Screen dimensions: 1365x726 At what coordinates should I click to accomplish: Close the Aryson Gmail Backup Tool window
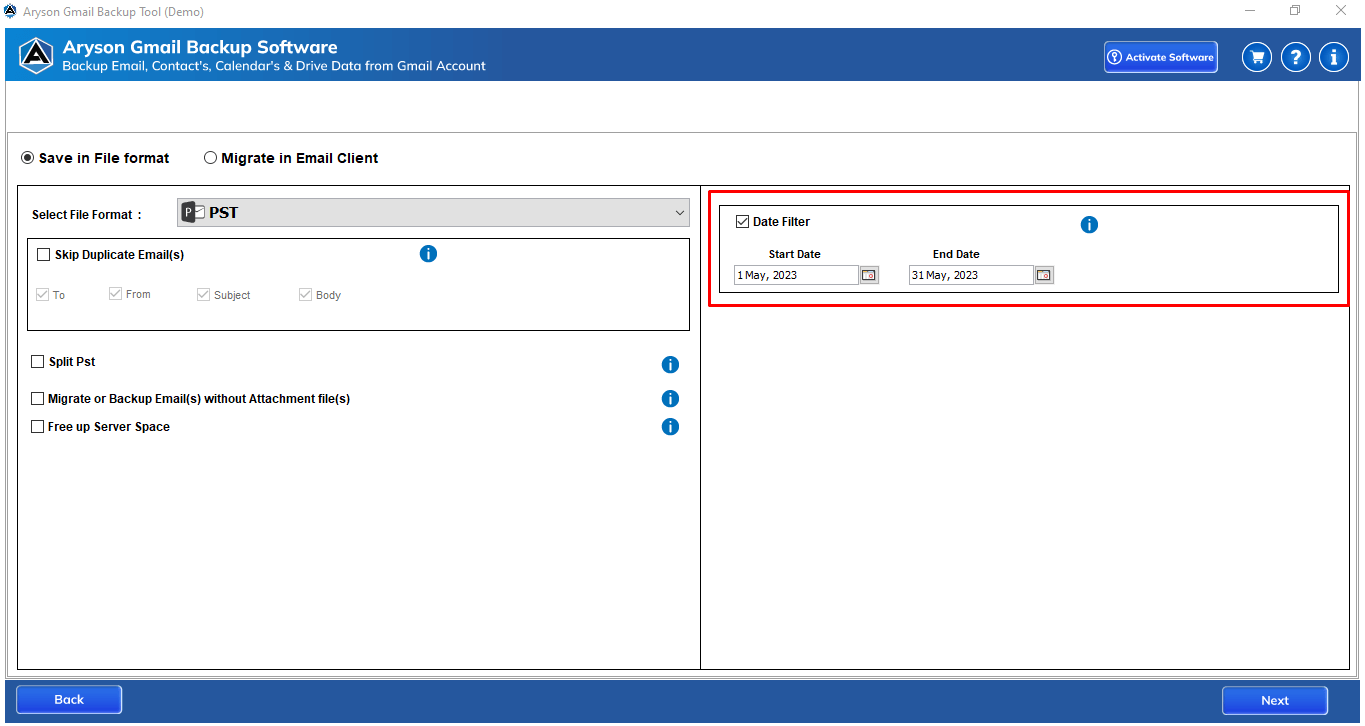pyautogui.click(x=1341, y=11)
